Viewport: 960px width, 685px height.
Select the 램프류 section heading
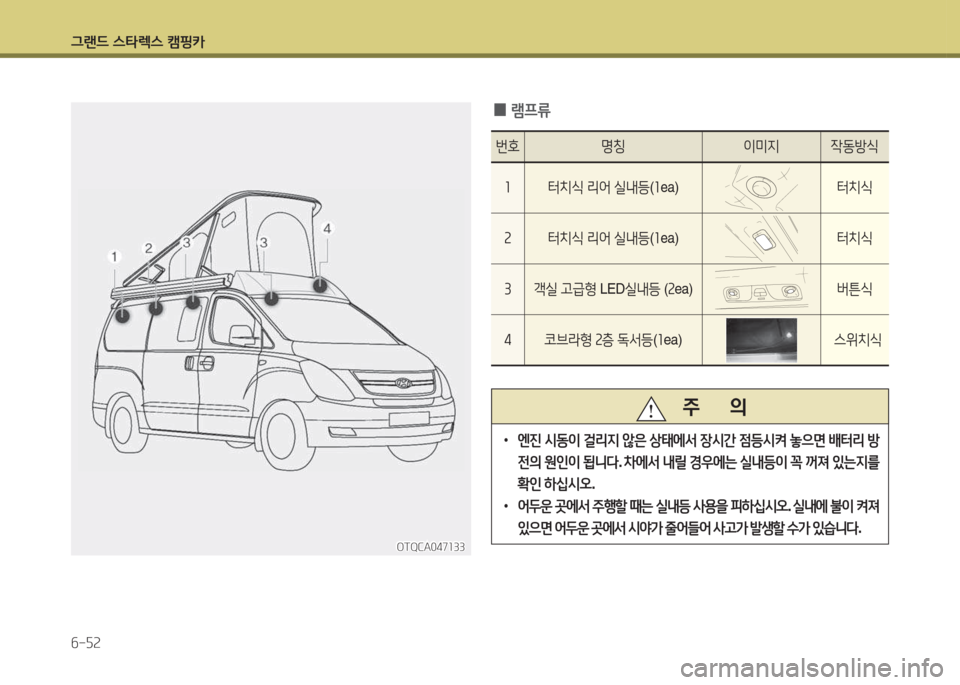[x=522, y=110]
